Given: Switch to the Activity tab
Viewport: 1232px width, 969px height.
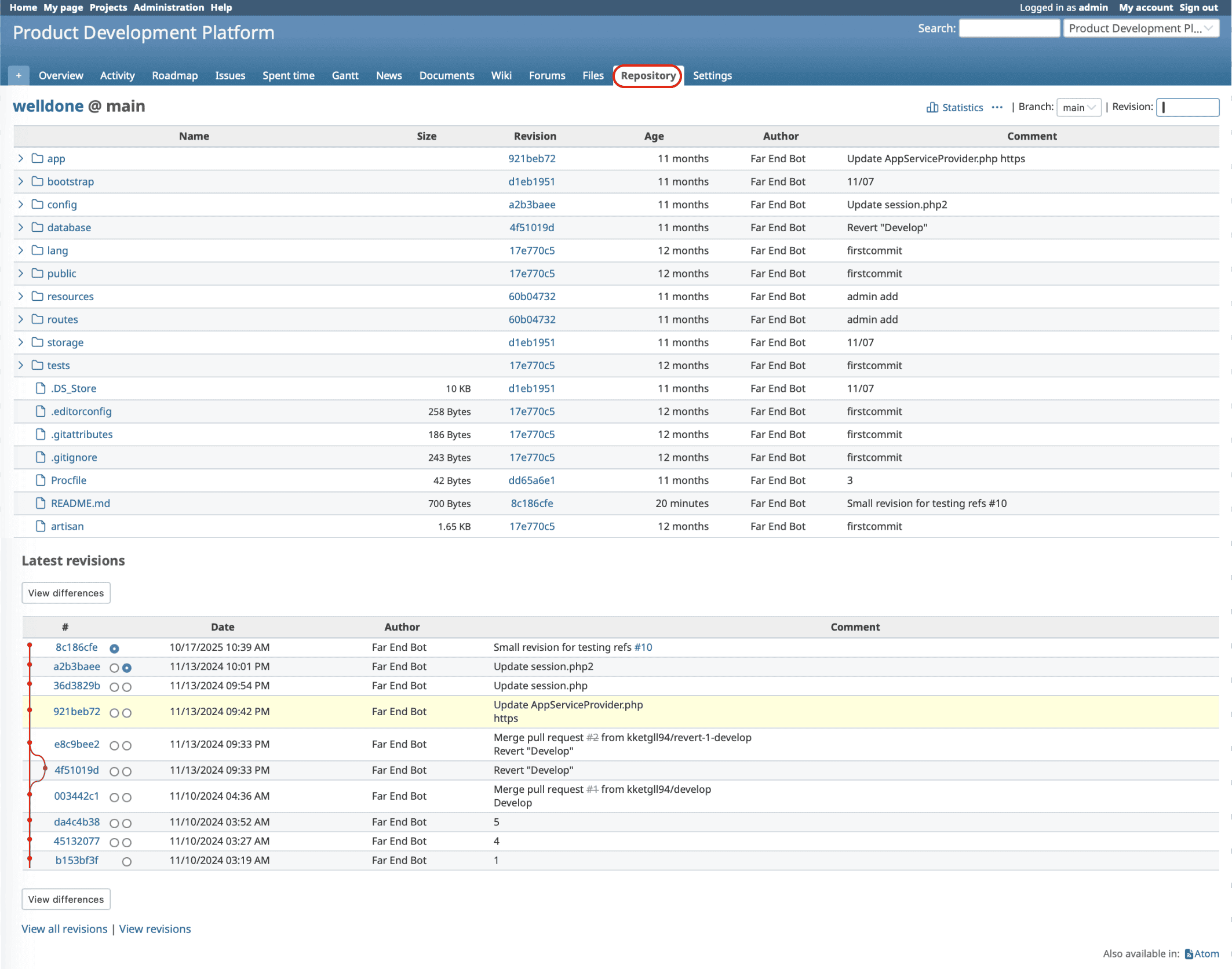Looking at the screenshot, I should 117,75.
